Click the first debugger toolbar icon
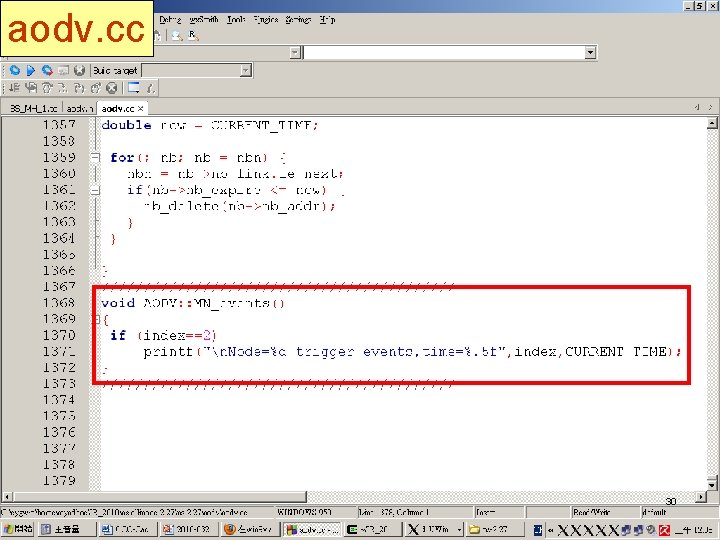The image size is (720, 540). tap(15, 88)
